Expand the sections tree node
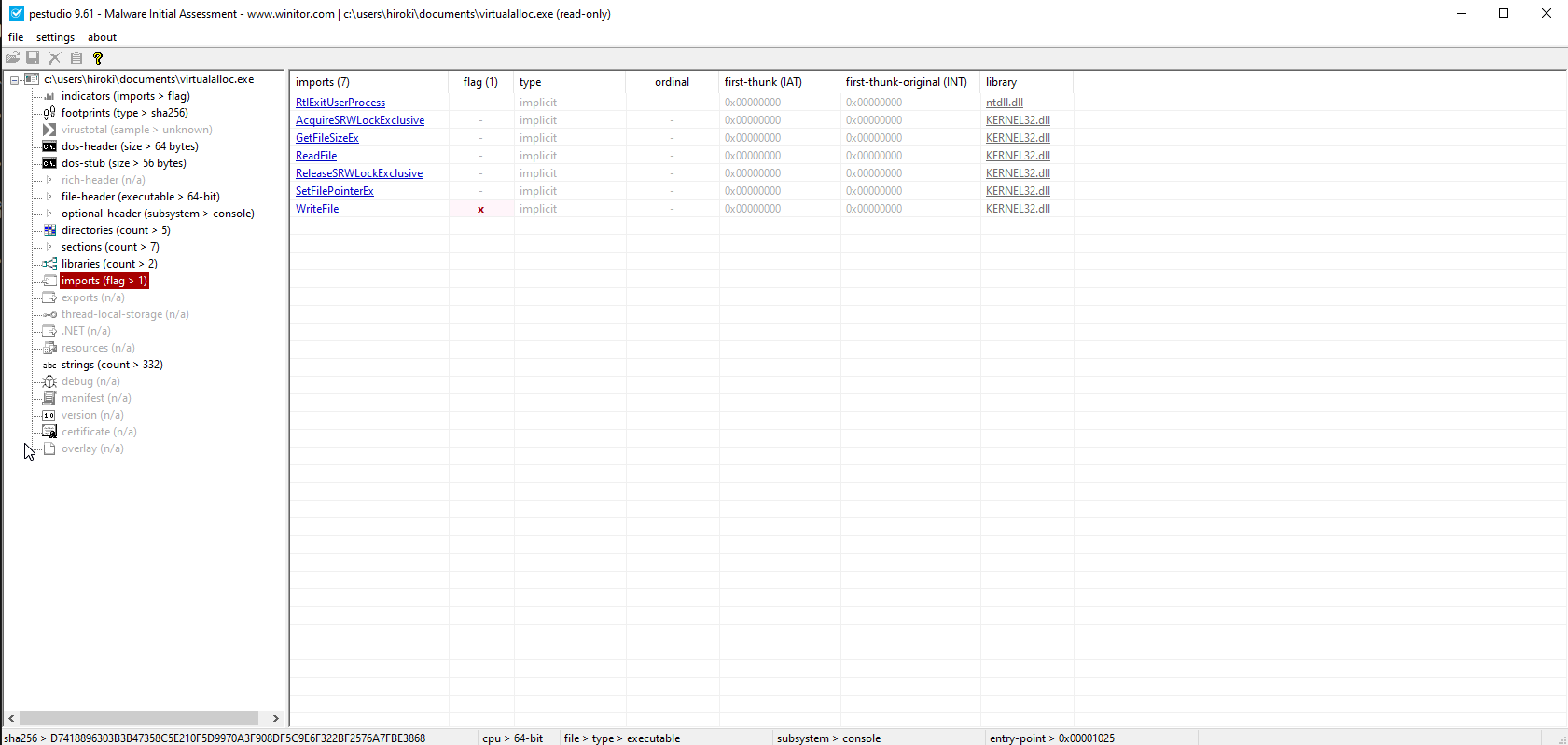The height and width of the screenshot is (745, 1568). 49,247
